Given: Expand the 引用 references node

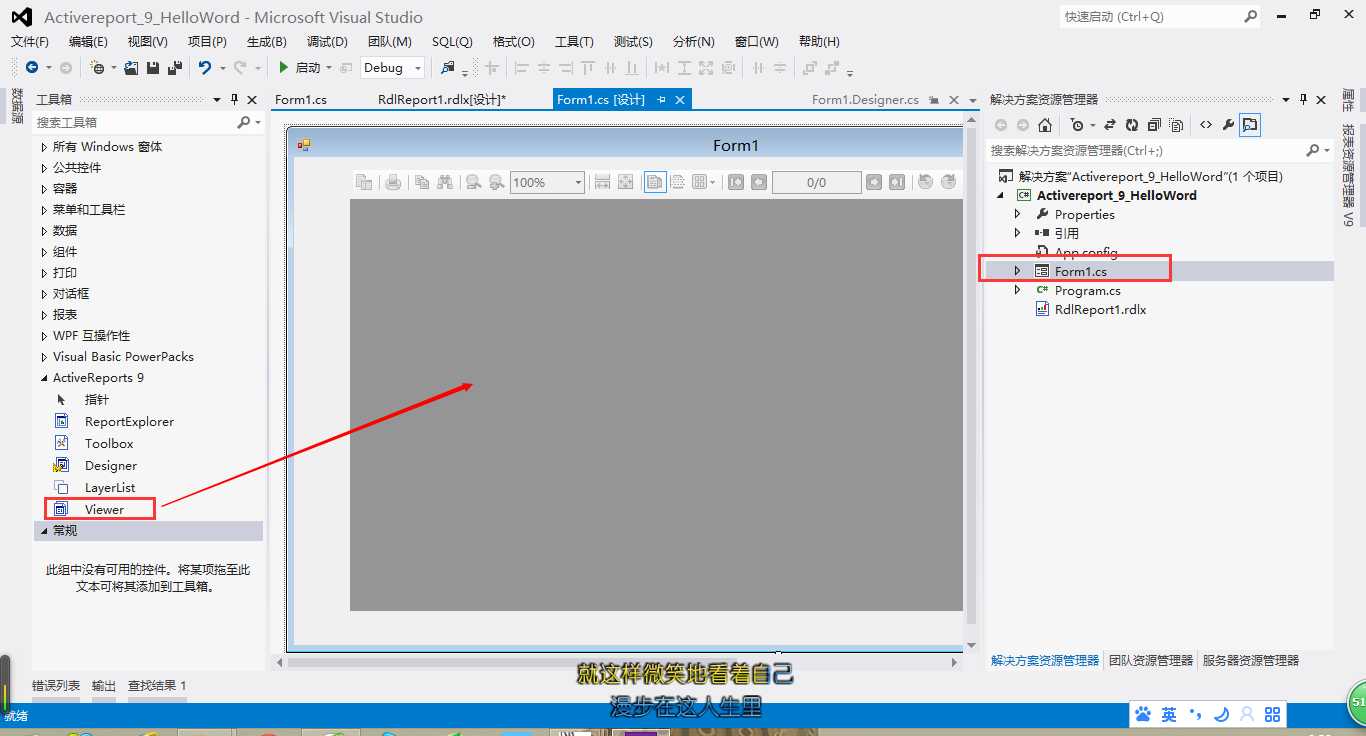Looking at the screenshot, I should point(1018,233).
